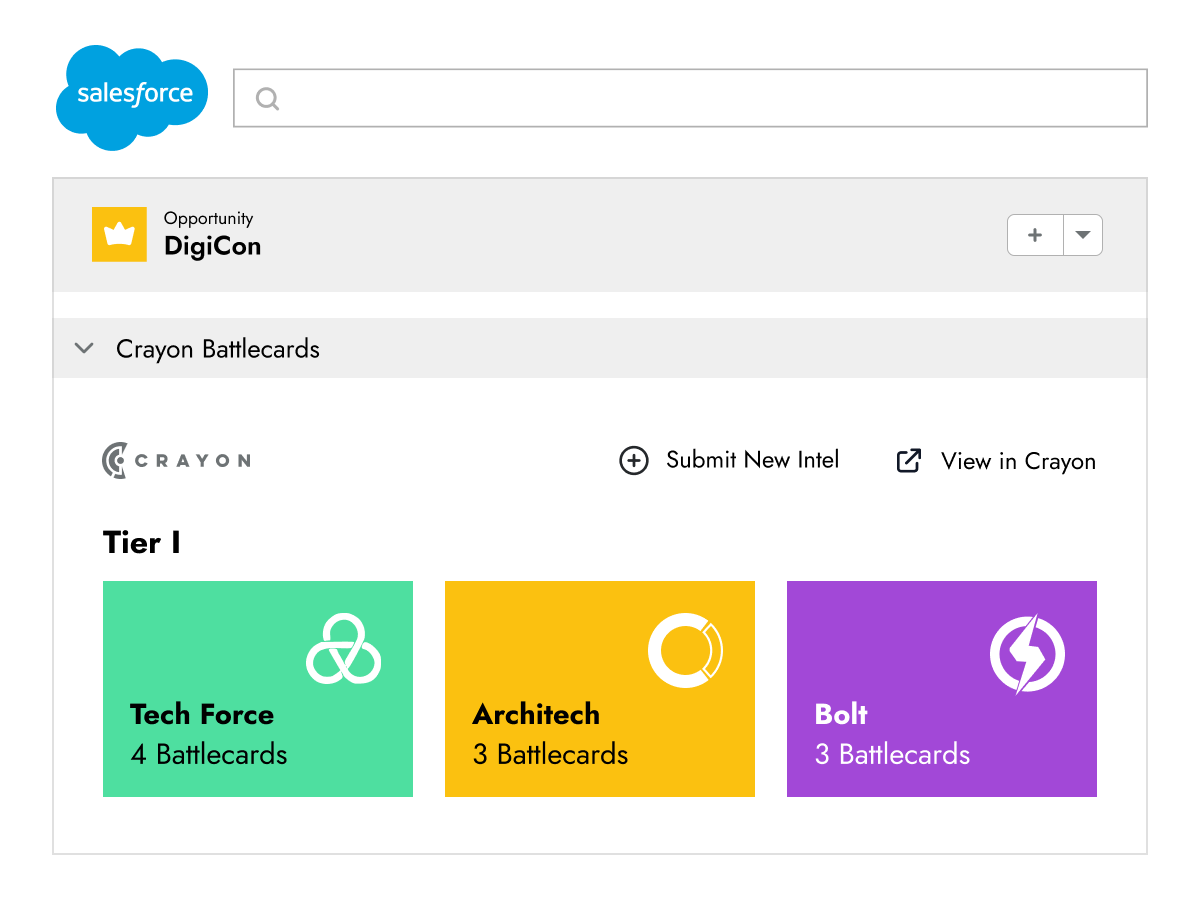Viewport: 1200px width, 900px height.
Task: Click the circled plus Submit Intel icon
Action: 634,461
